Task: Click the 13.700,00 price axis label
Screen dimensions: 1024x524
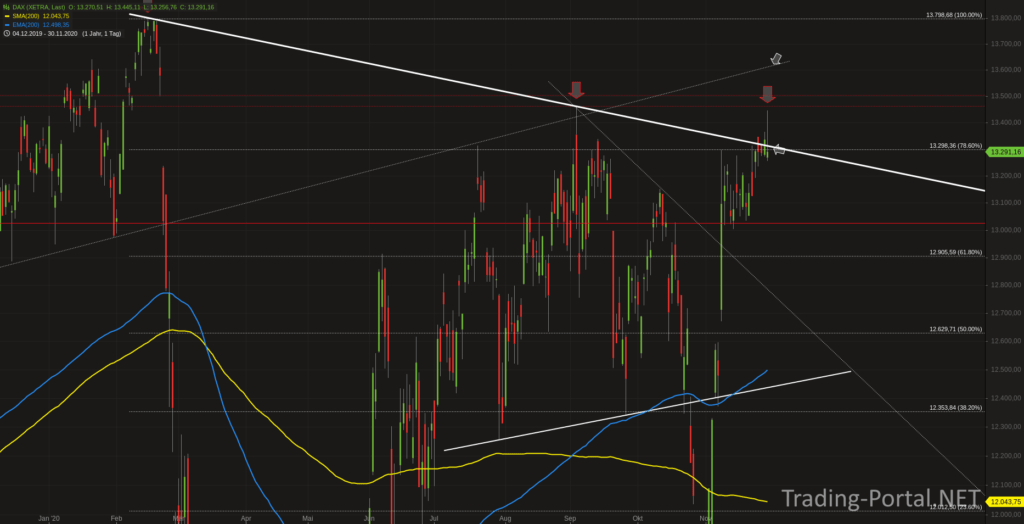Action: (x=1006, y=44)
